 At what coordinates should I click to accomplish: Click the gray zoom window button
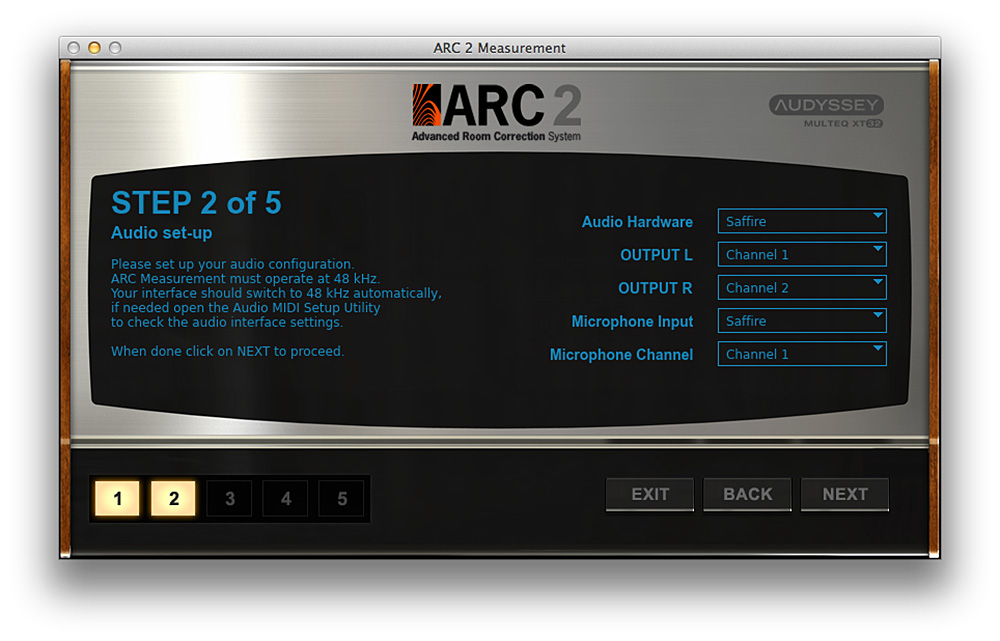click(x=114, y=48)
